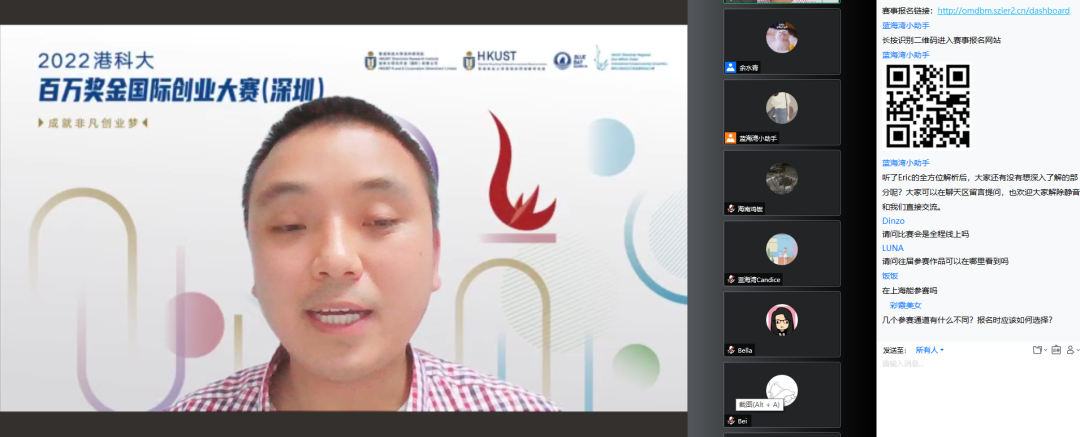
Task: Click the red flame emblem on slide
Action: point(521,172)
